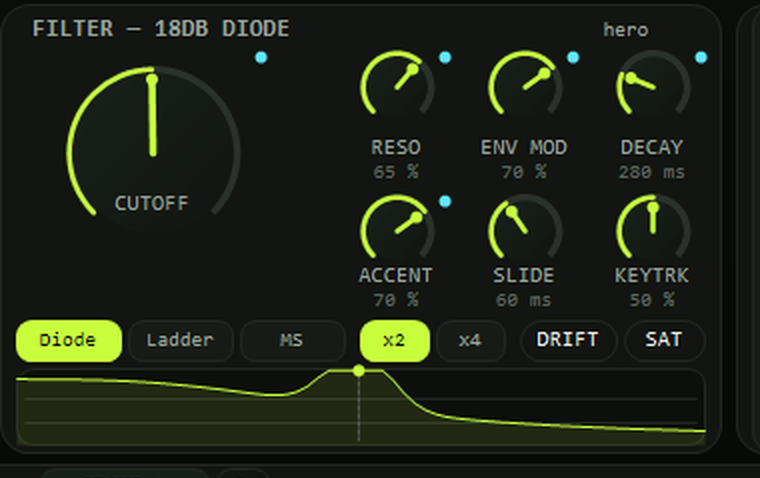Click the DECAY value 280 ms
This screenshot has height=478, width=760.
pyautogui.click(x=652, y=172)
